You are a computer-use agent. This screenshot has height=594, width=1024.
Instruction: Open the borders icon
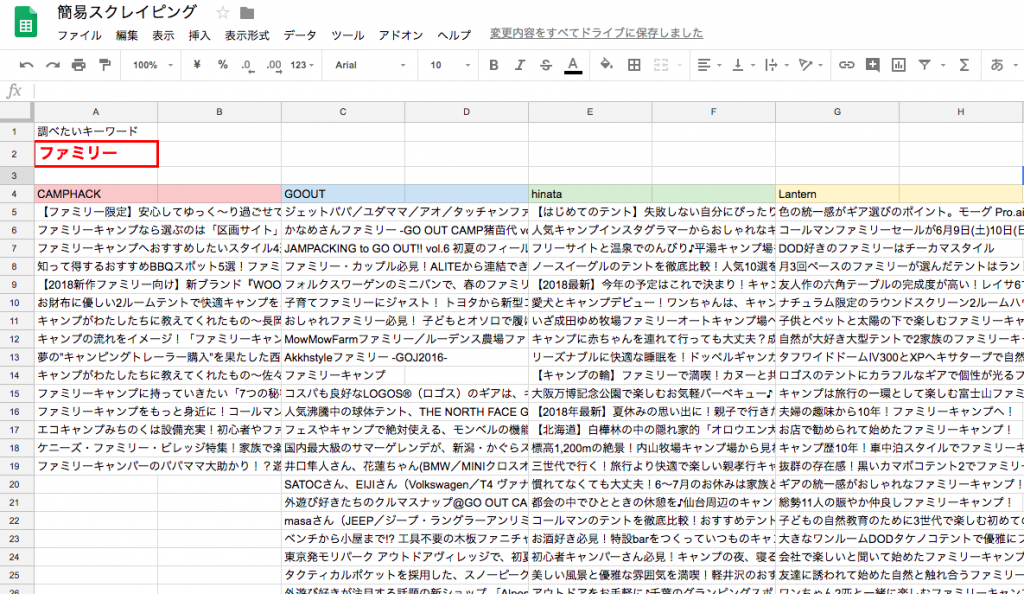coord(633,65)
